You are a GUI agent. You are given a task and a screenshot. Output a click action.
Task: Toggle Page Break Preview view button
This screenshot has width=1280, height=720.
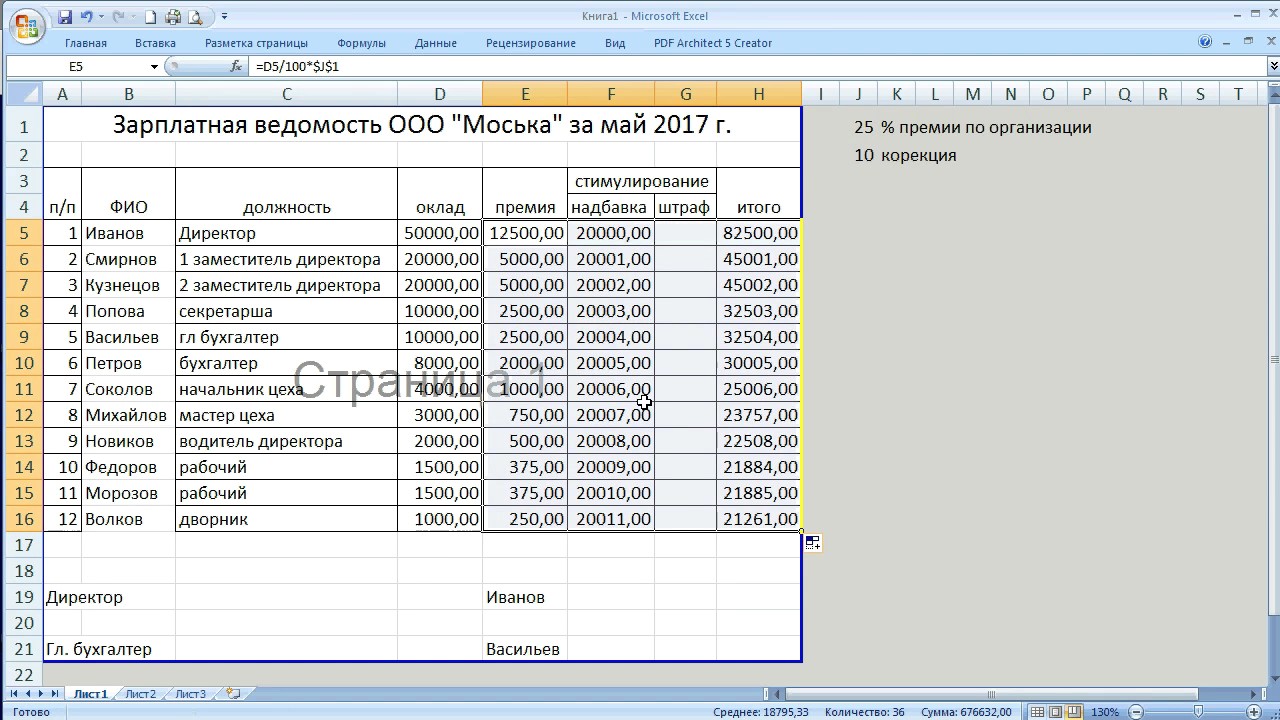click(x=1073, y=712)
